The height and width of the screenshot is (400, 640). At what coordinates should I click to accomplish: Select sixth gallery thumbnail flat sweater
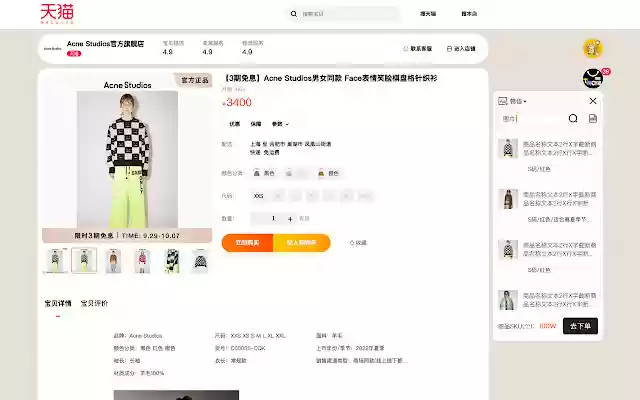click(x=200, y=260)
